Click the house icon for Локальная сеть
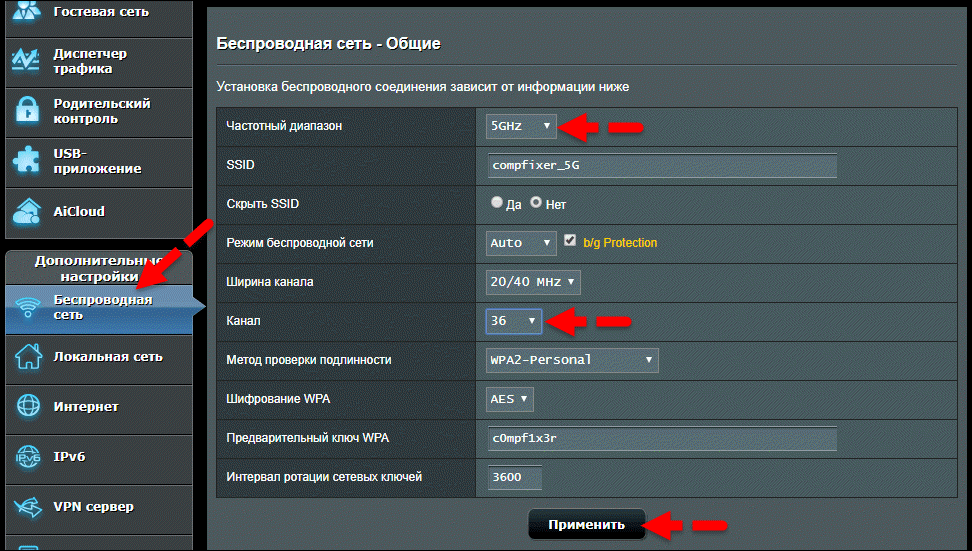This screenshot has height=551, width=972. coord(29,357)
